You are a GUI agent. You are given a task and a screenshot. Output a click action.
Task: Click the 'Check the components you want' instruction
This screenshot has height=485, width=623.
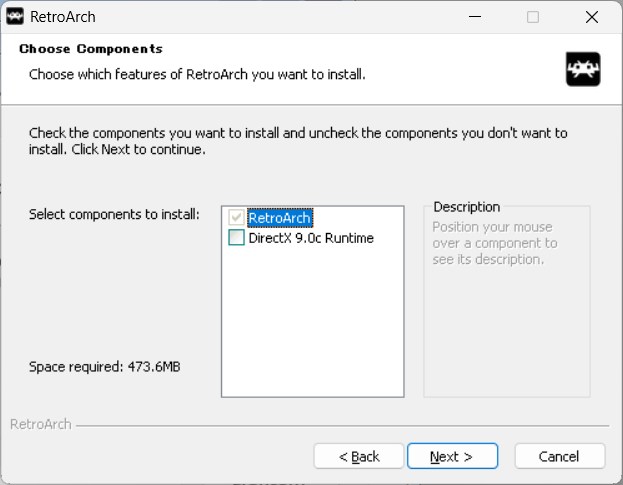[298, 141]
